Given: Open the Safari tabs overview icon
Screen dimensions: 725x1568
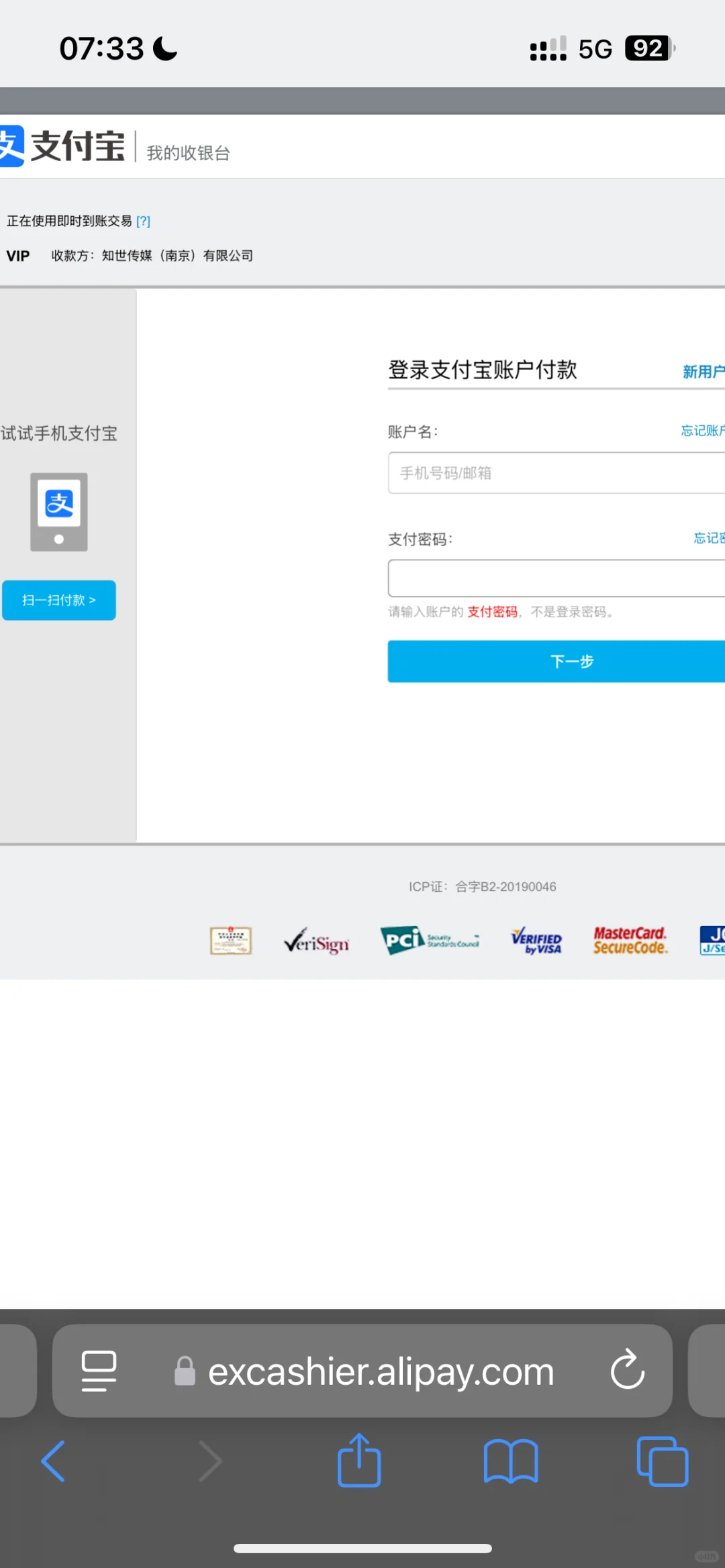Looking at the screenshot, I should pos(663,1461).
